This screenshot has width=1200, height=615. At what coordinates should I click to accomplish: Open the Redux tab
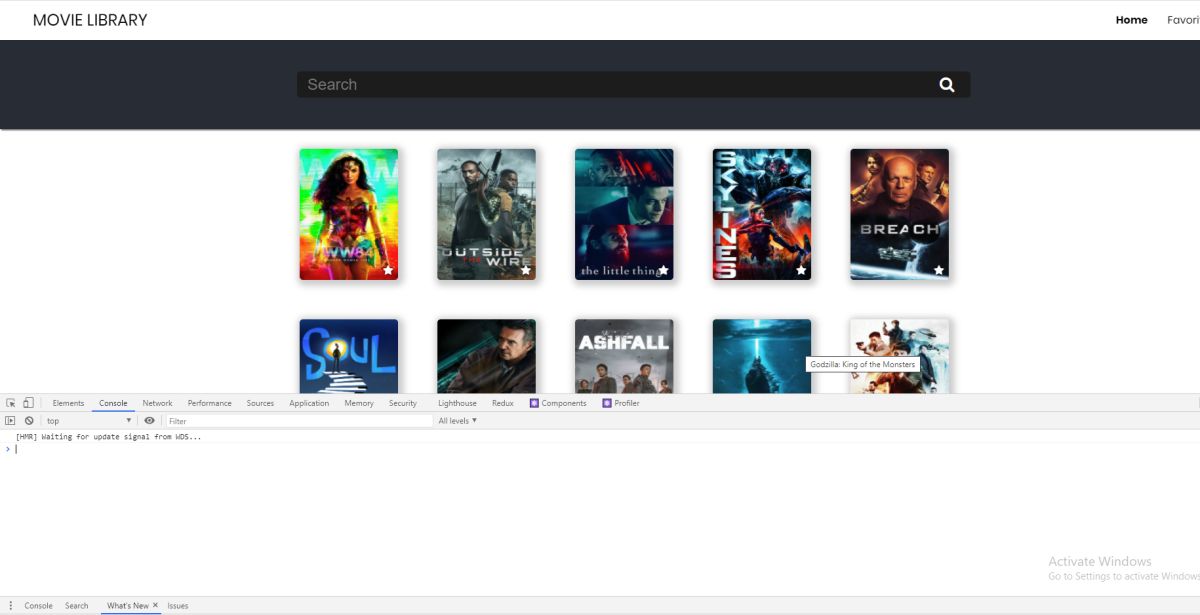[x=503, y=403]
